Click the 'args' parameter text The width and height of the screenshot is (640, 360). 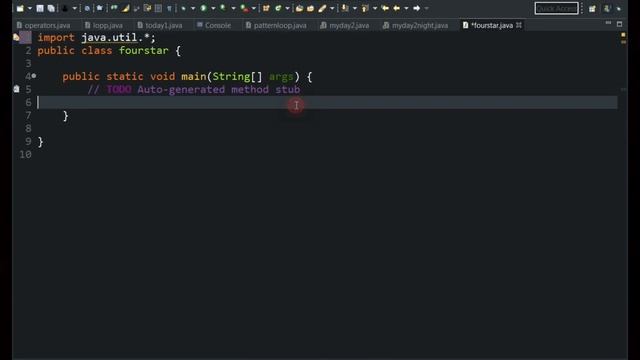(281, 76)
